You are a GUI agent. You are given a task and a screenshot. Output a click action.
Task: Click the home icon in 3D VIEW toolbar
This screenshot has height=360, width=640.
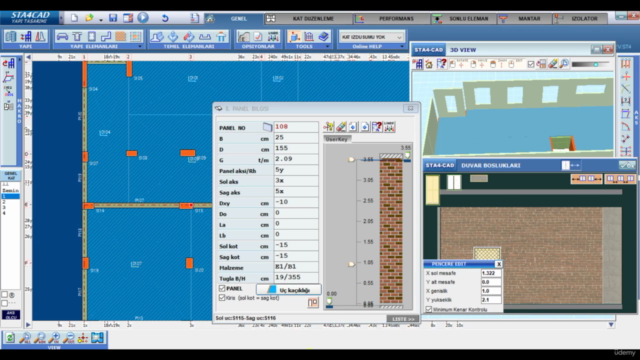(429, 64)
